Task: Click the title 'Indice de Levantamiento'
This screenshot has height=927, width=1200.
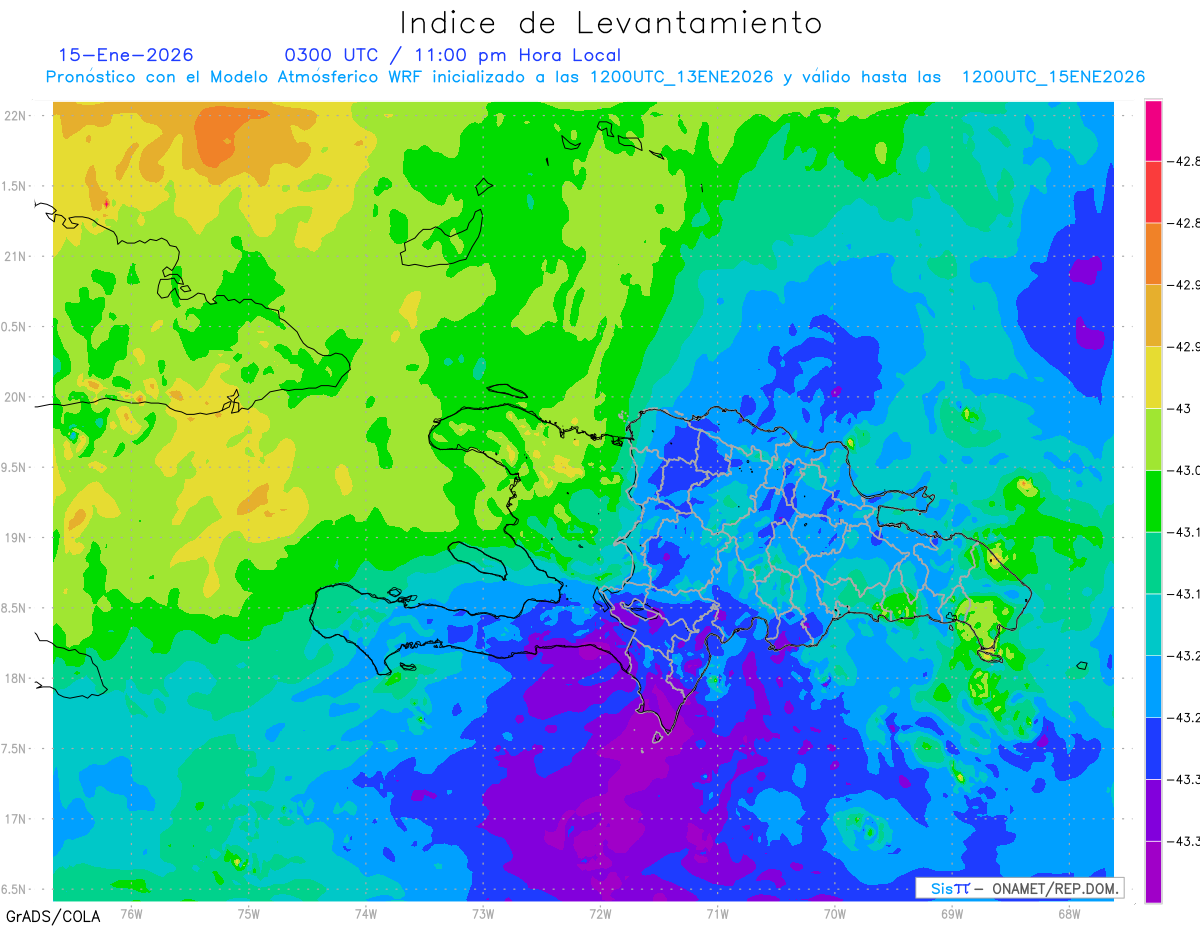Action: click(610, 22)
